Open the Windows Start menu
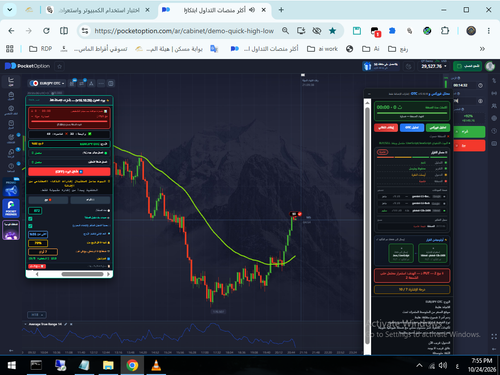Viewport: 500px width, 375px height. point(12,366)
